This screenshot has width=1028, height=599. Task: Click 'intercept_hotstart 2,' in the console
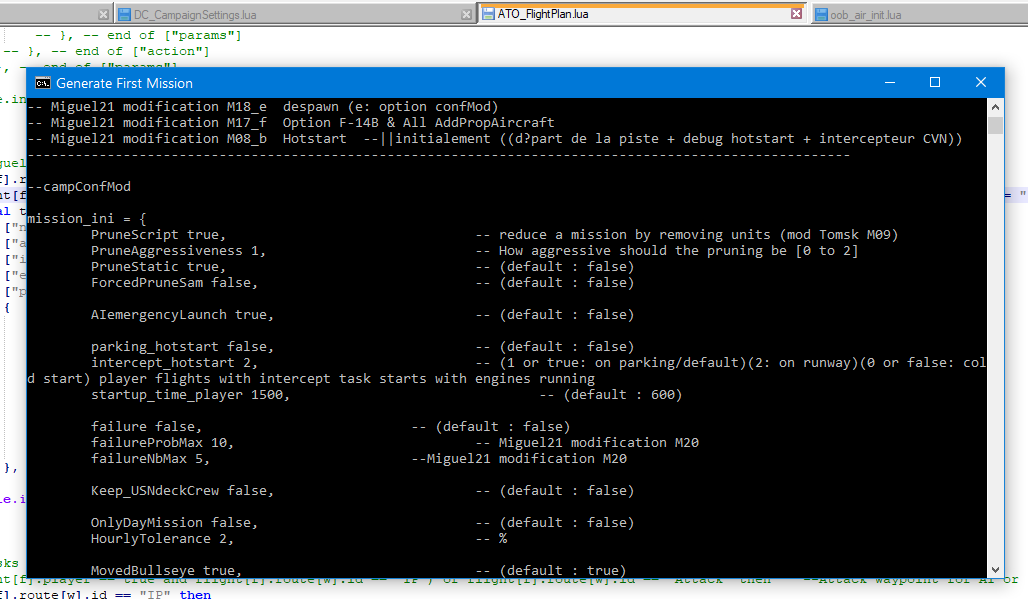click(174, 362)
